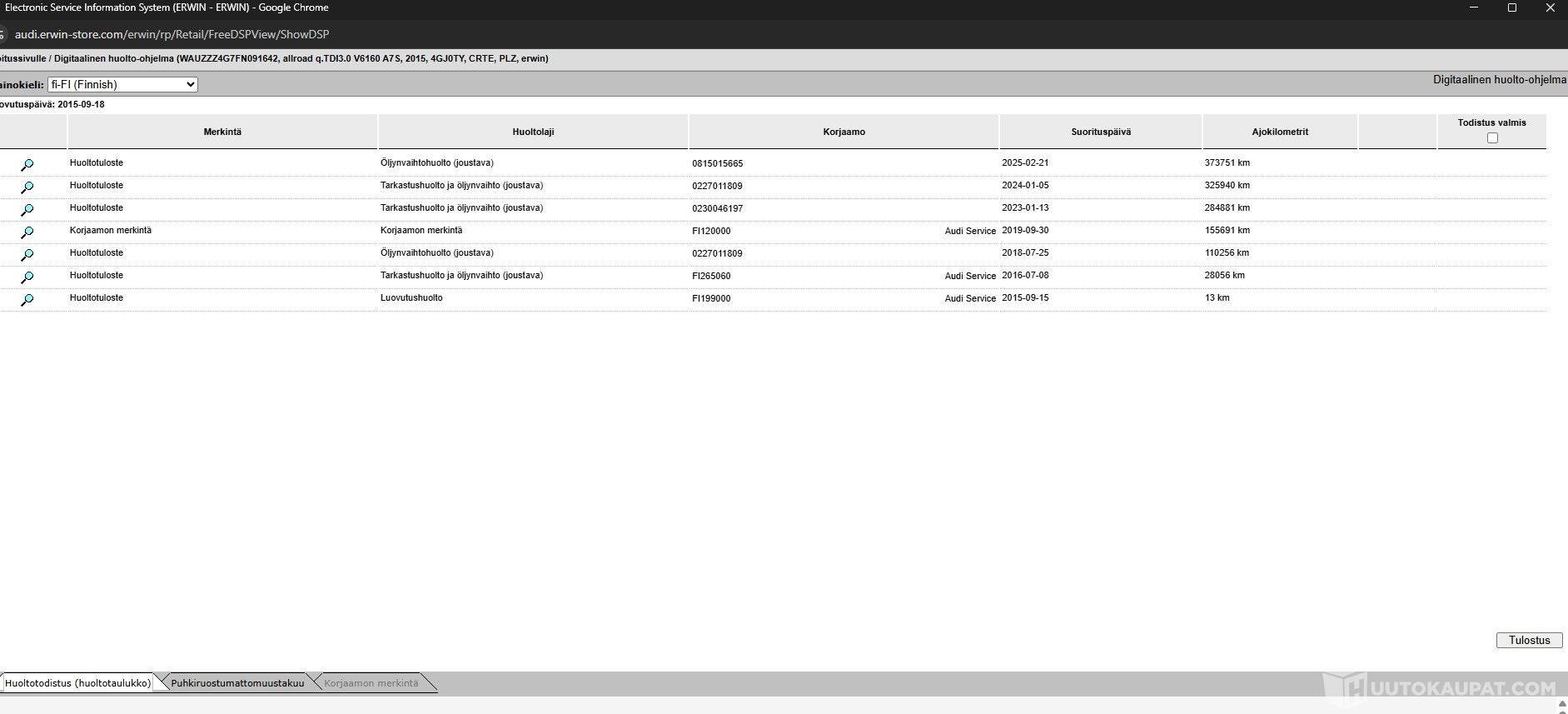Click the browser address bar URL
The width and height of the screenshot is (1568, 714).
(172, 34)
